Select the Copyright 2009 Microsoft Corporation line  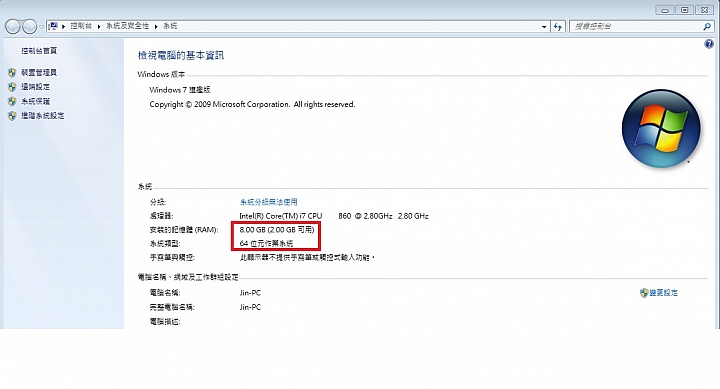(252, 104)
